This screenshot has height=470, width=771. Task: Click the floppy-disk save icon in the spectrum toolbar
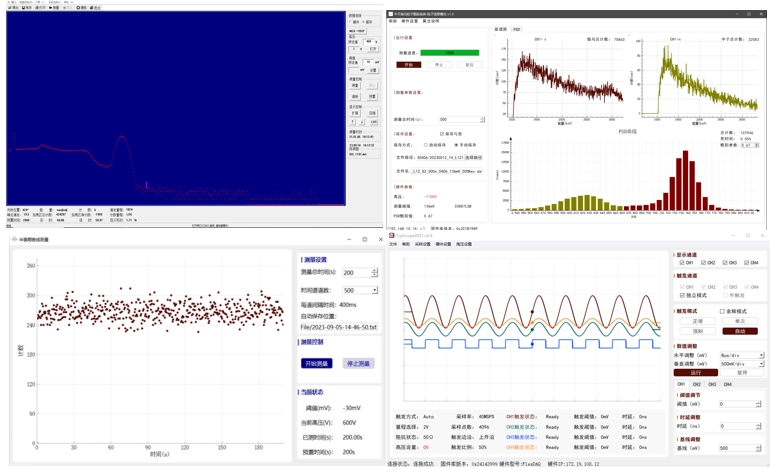pyautogui.click(x=23, y=7)
